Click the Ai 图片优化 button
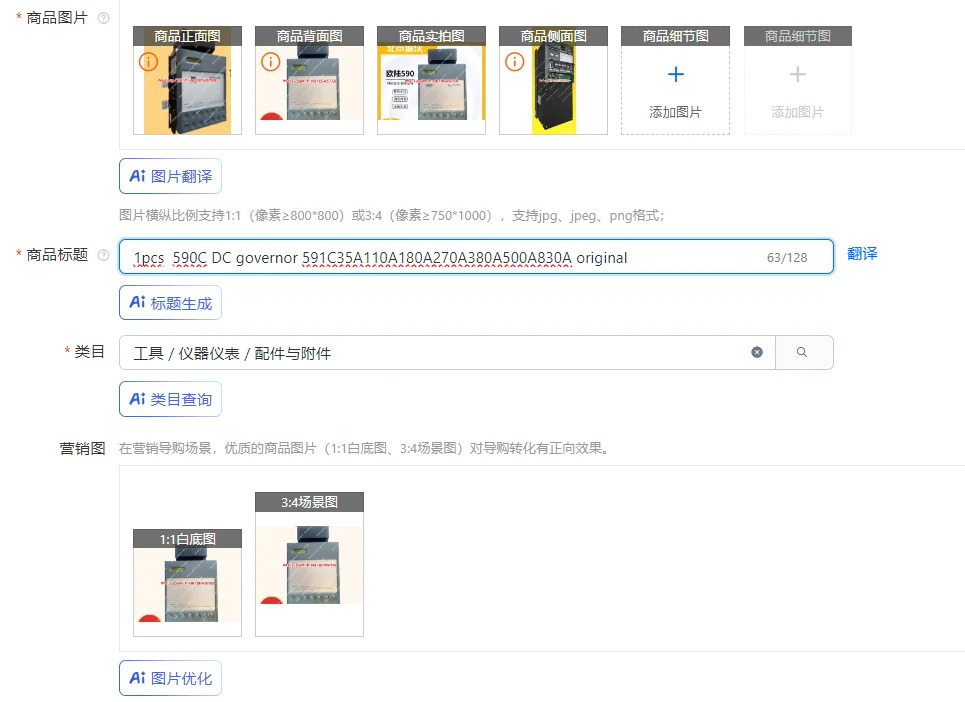The width and height of the screenshot is (965, 702). pyautogui.click(x=170, y=678)
